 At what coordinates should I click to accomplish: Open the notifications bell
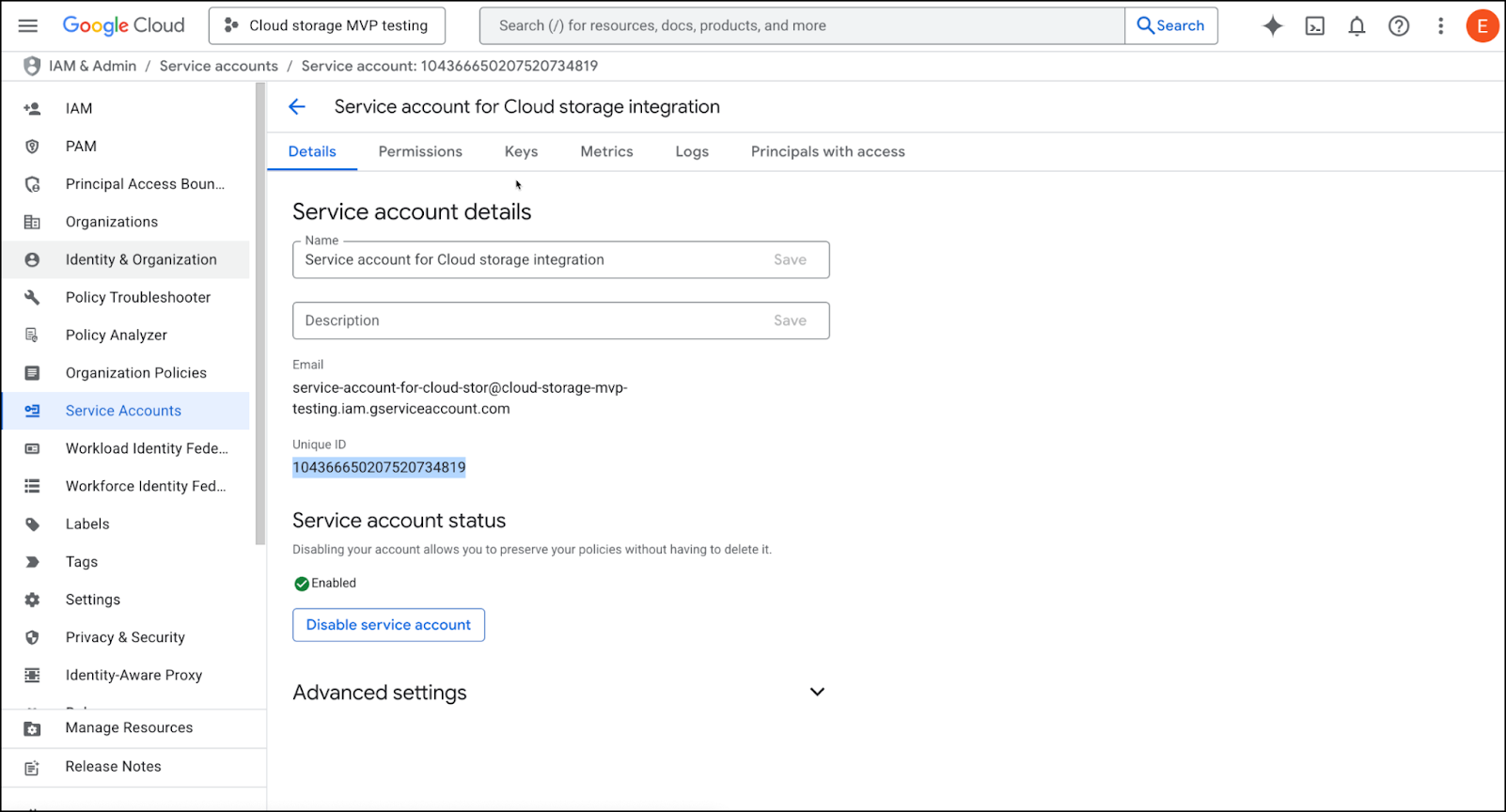click(x=1357, y=26)
